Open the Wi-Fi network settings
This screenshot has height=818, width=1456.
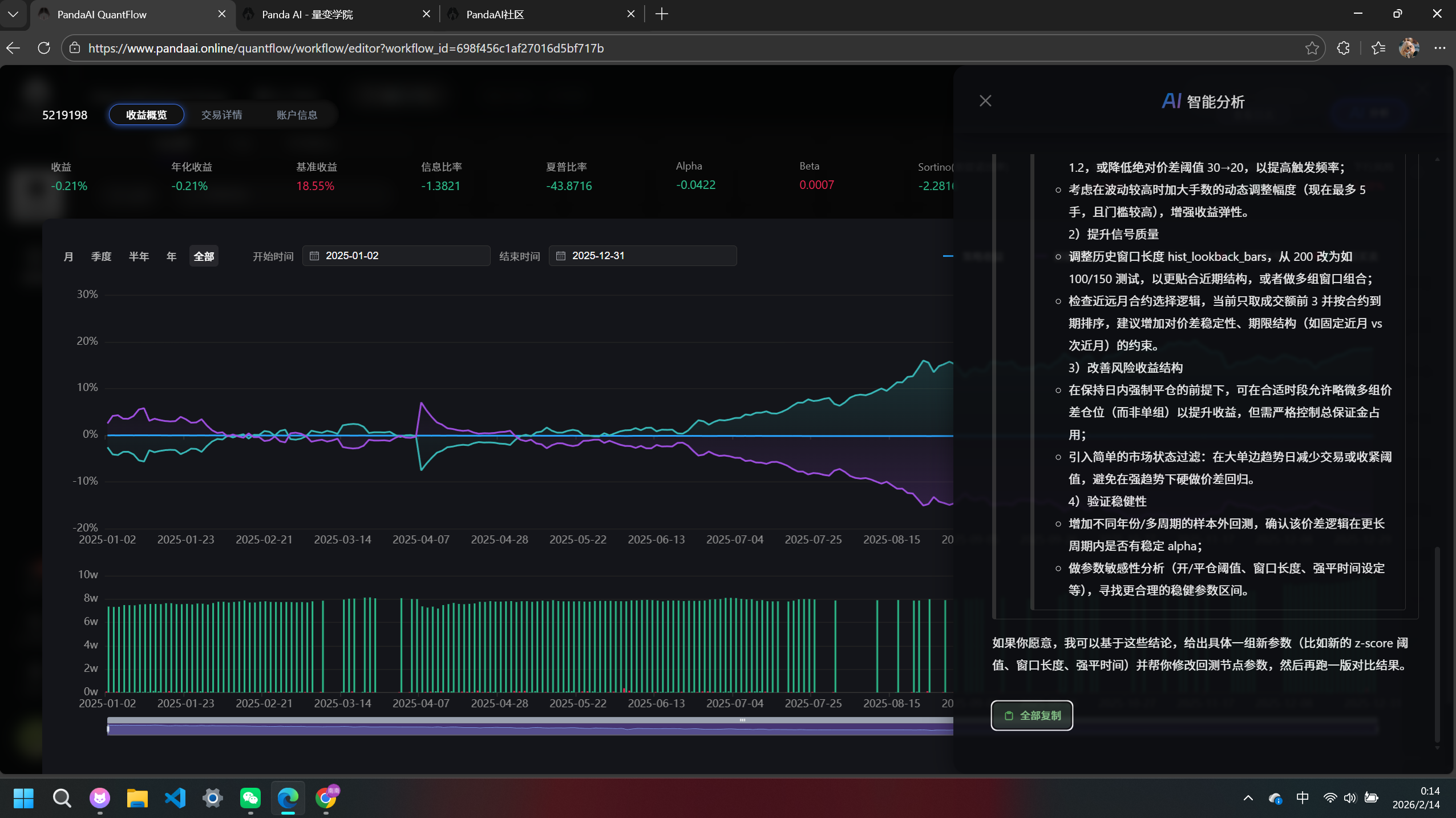1330,798
